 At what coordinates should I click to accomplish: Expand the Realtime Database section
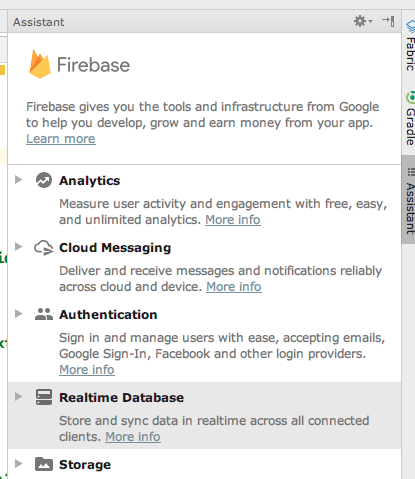19,397
